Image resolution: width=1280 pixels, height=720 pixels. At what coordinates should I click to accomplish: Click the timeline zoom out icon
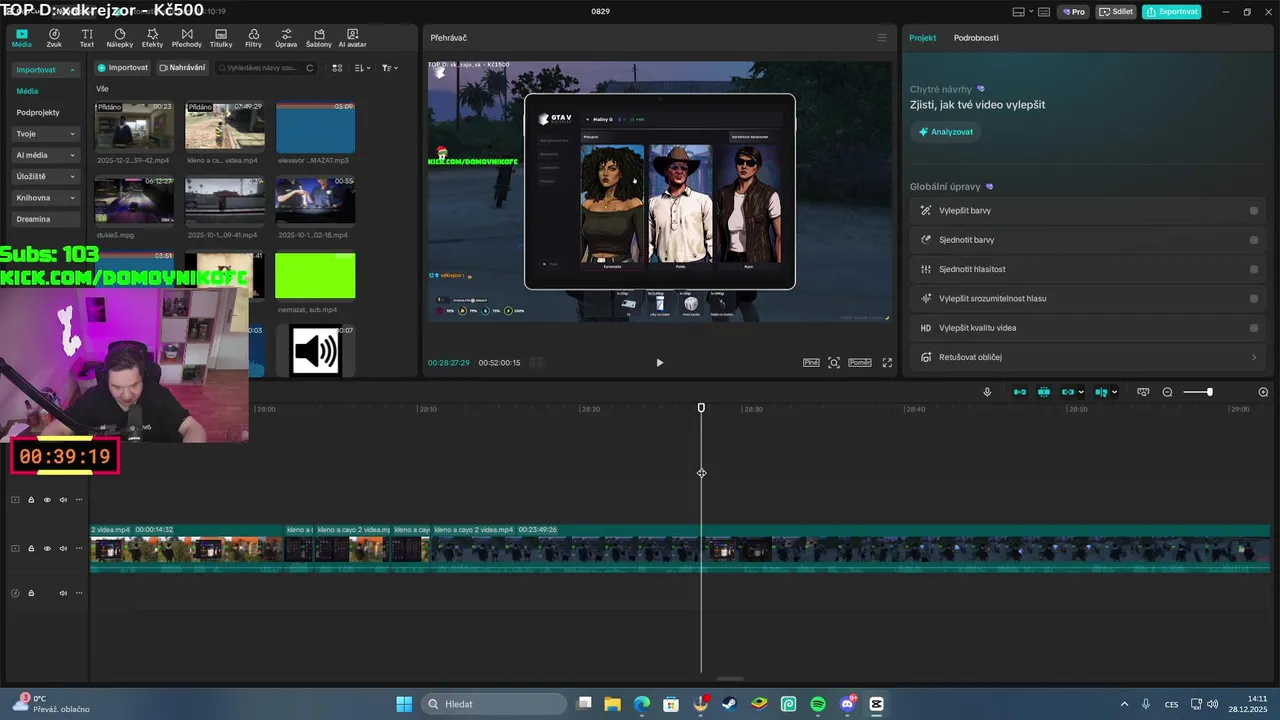pyautogui.click(x=1167, y=392)
